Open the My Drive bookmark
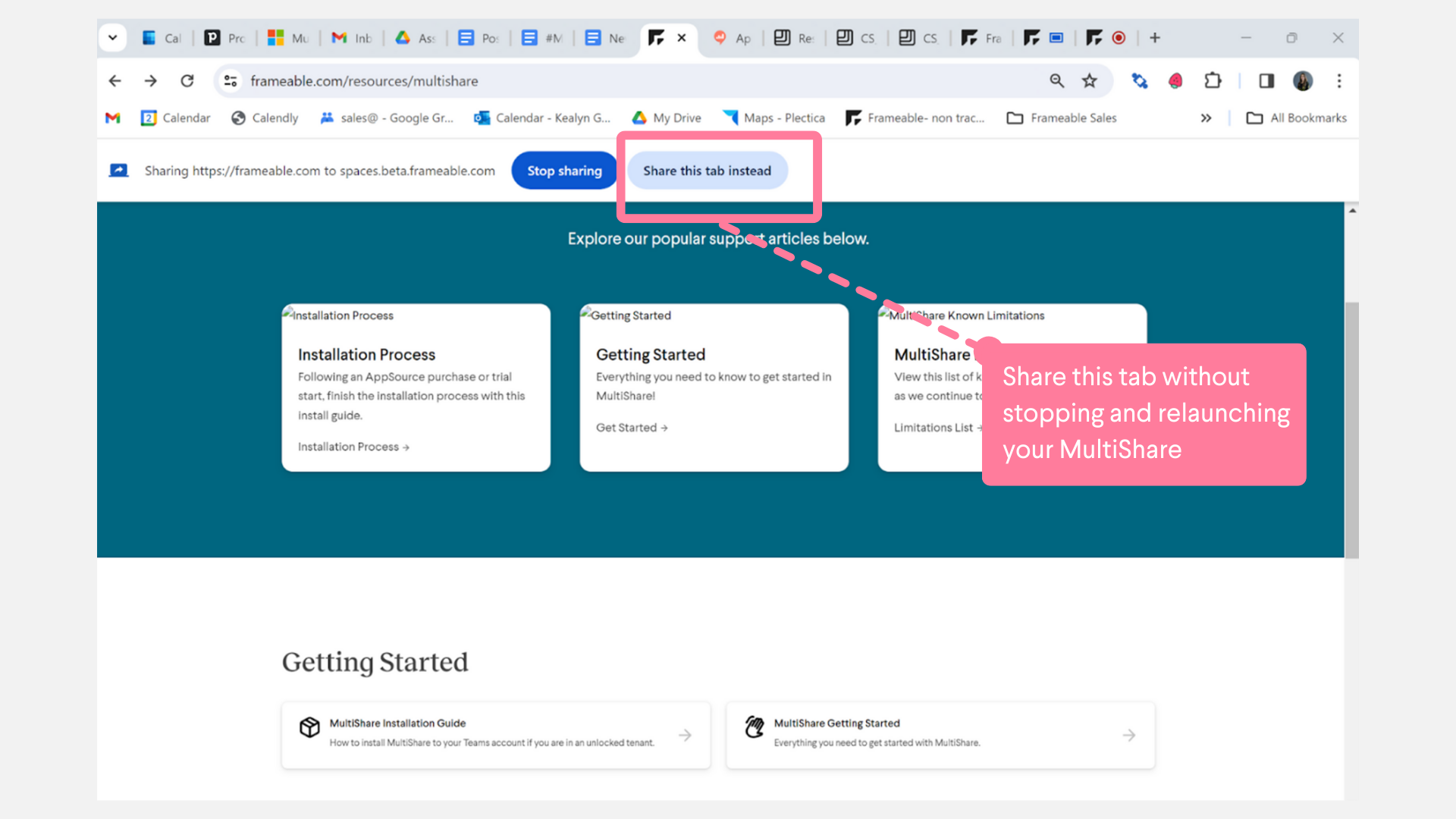Viewport: 1456px width, 819px height. click(667, 118)
